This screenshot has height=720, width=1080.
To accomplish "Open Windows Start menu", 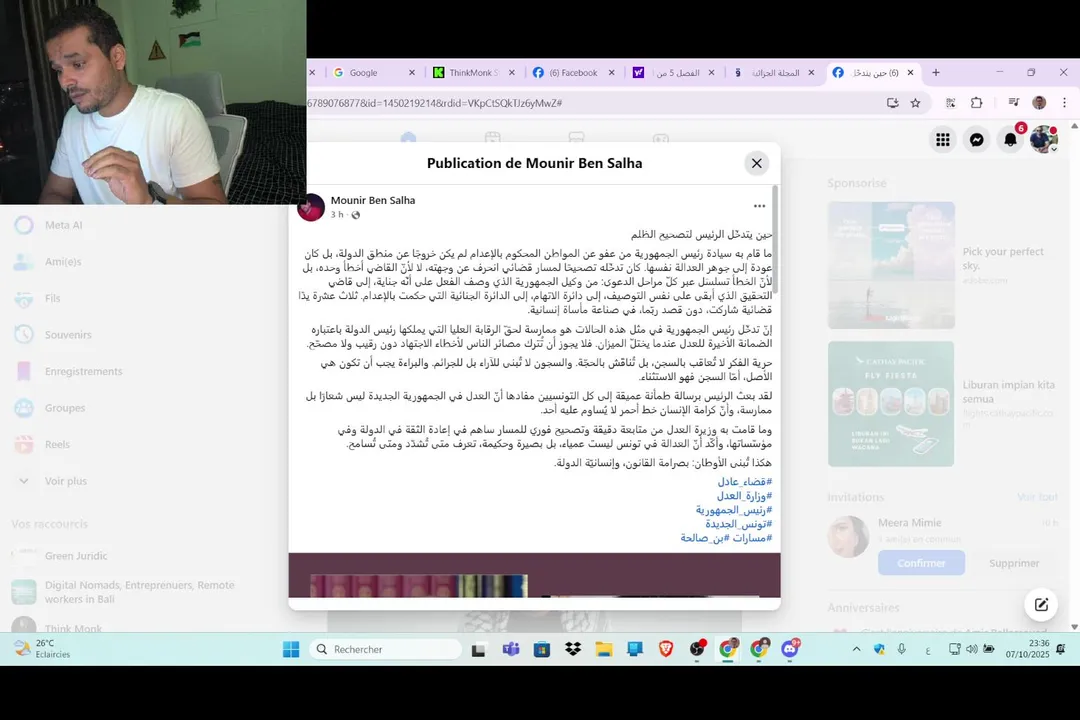I will click(291, 649).
